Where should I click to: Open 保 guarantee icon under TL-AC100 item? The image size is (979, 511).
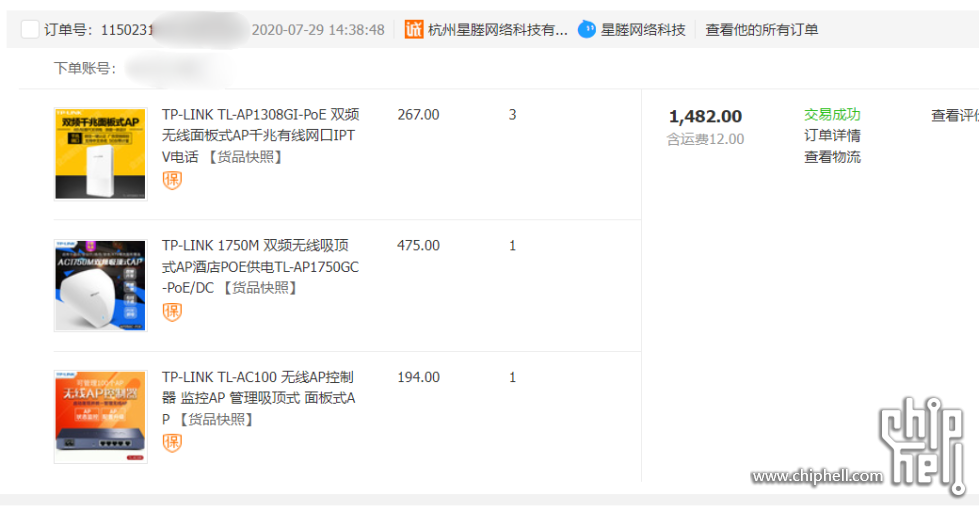click(172, 443)
